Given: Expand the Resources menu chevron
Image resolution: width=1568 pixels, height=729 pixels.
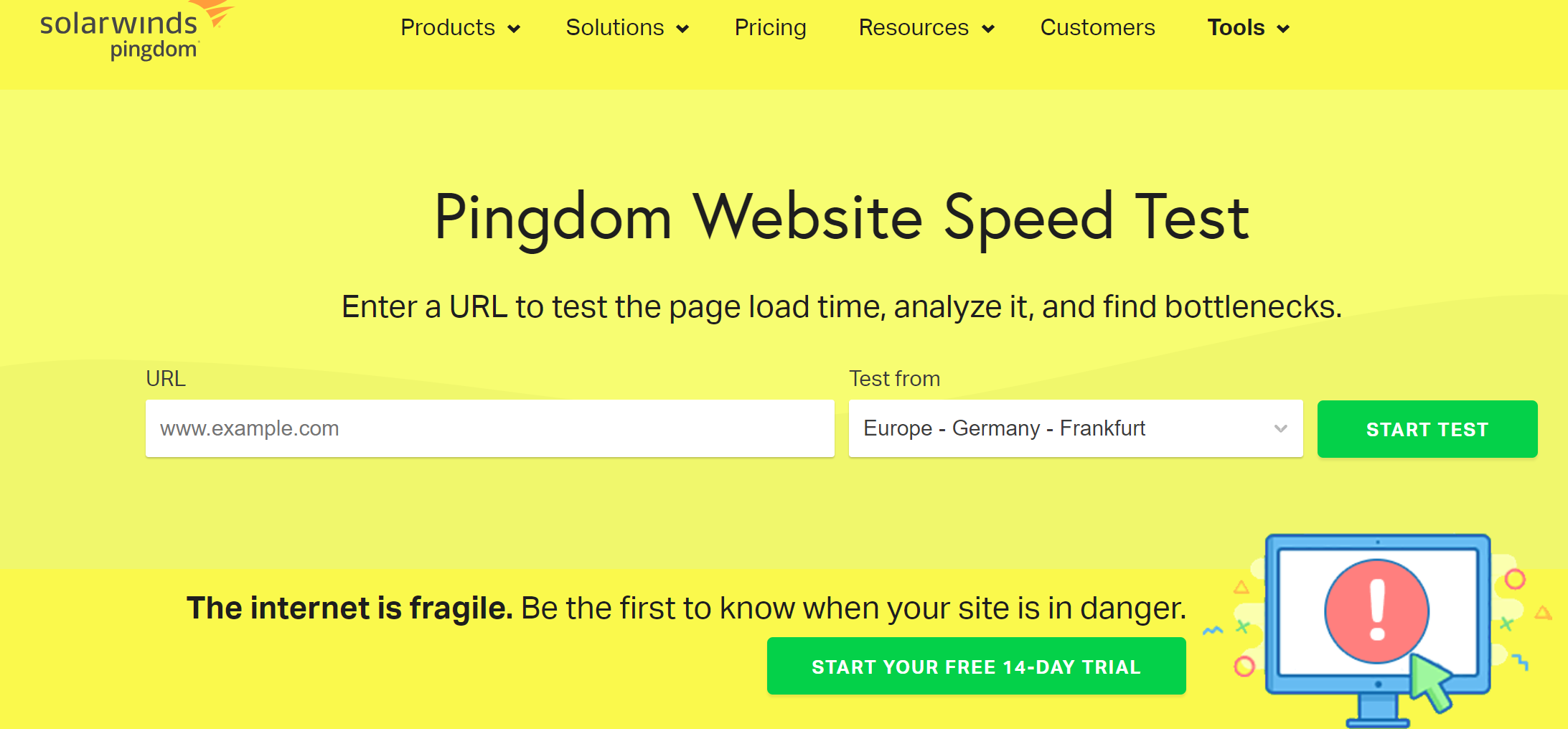Looking at the screenshot, I should pos(988,29).
